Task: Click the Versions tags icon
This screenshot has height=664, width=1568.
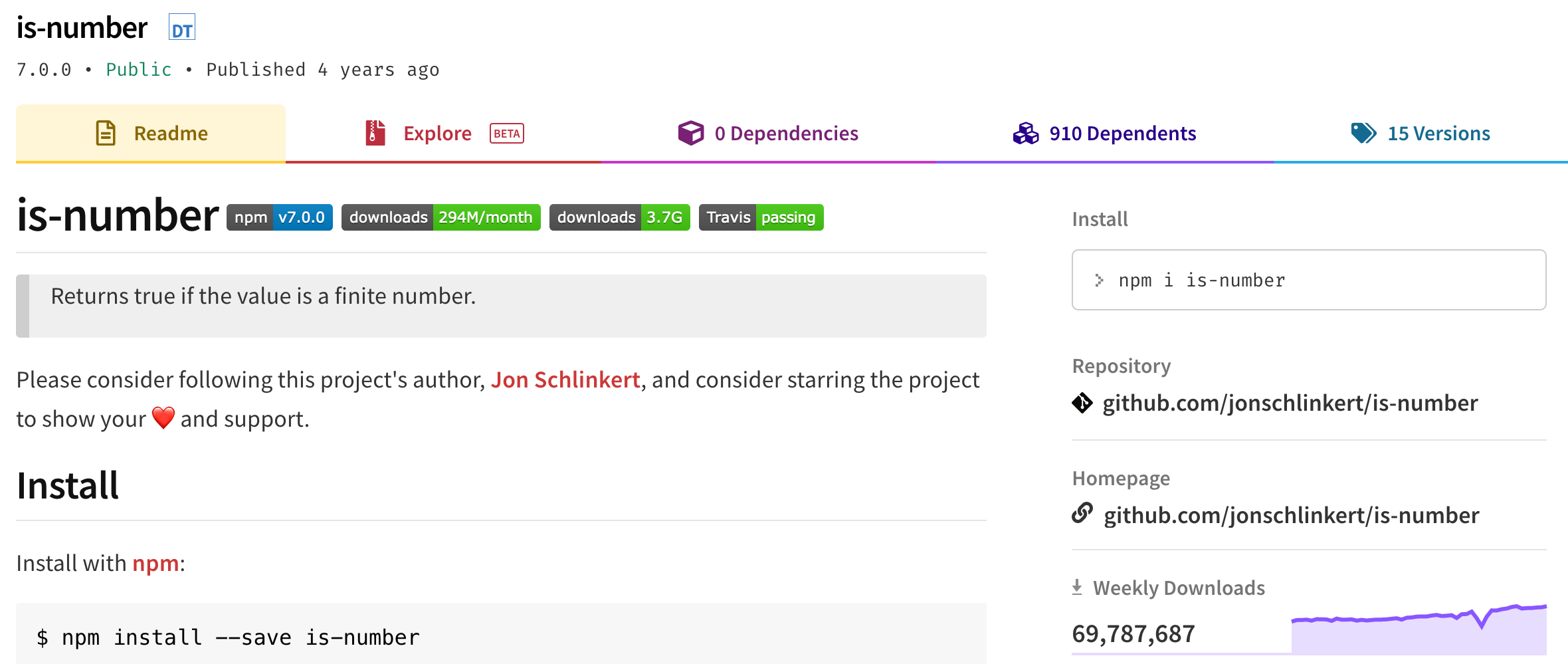Action: coord(1363,133)
